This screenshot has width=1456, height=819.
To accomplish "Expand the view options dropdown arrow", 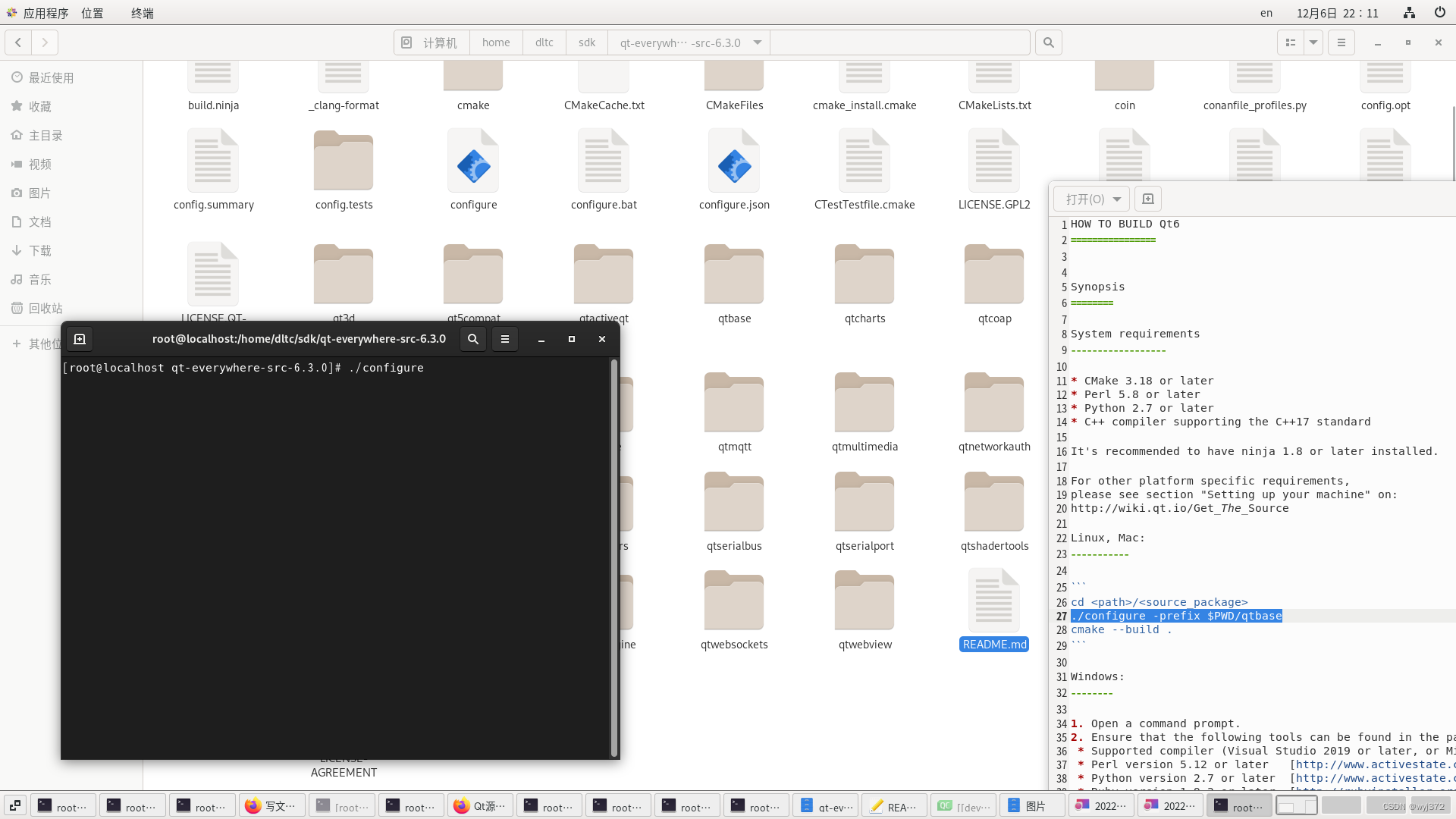I will click(x=1313, y=42).
